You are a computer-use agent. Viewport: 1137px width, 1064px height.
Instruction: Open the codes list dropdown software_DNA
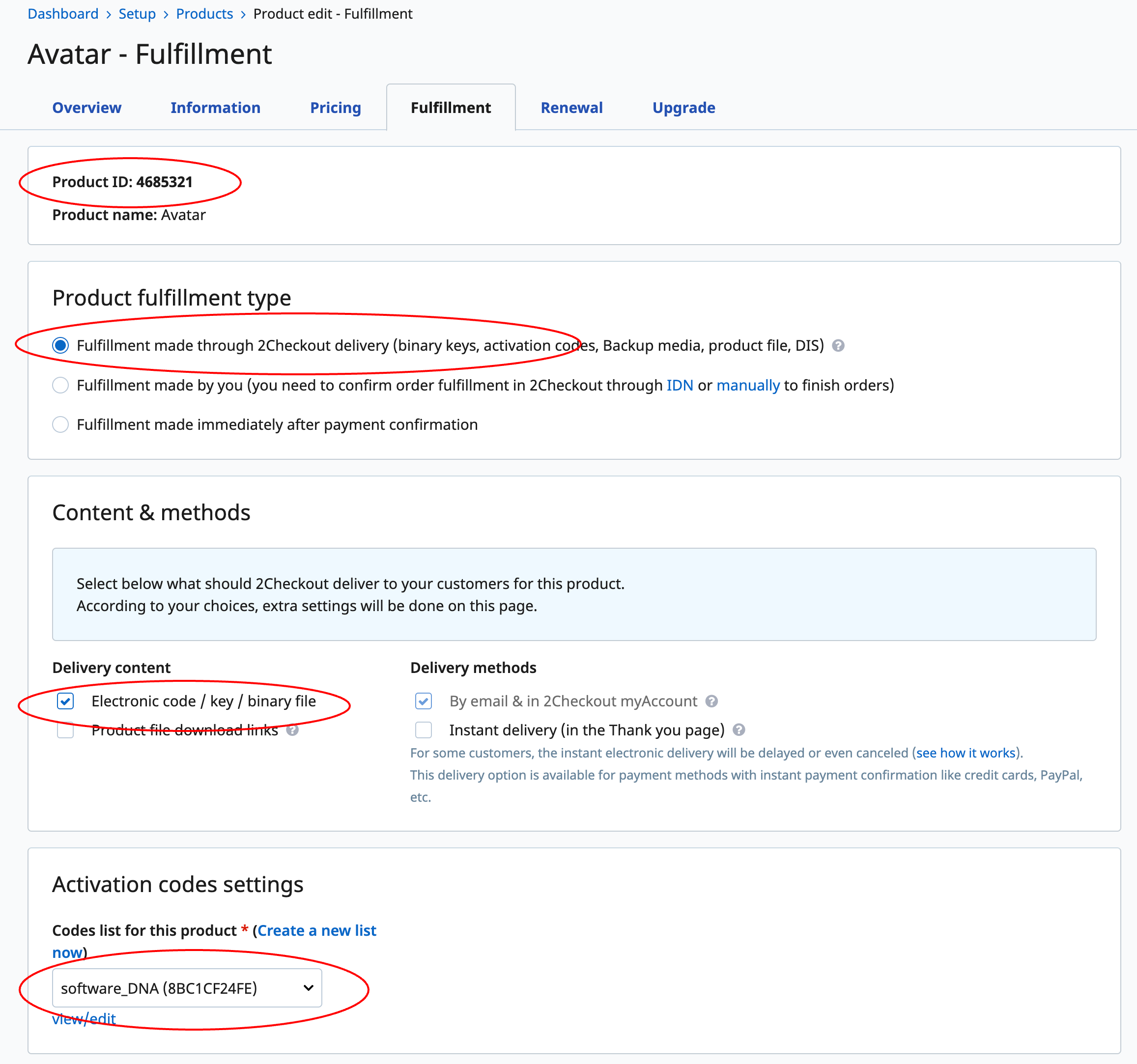pos(187,988)
